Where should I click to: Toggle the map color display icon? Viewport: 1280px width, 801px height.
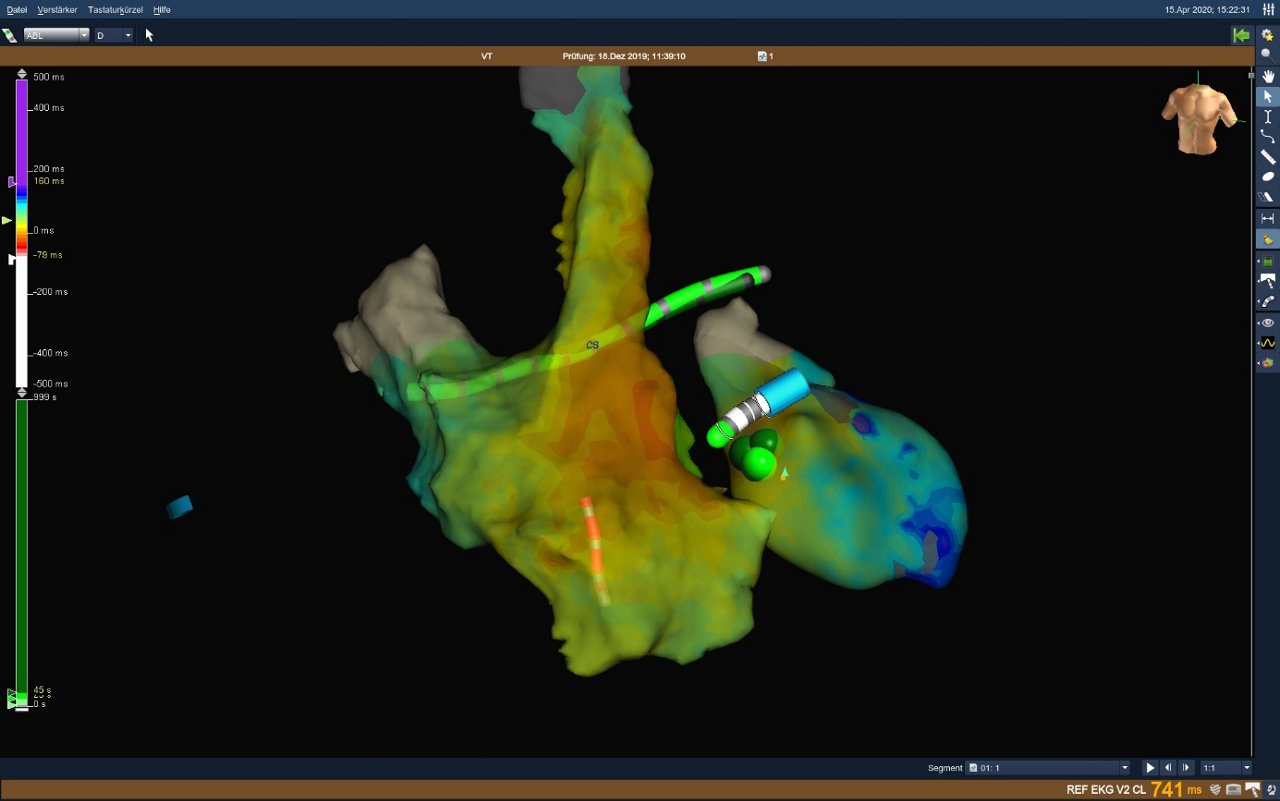point(1266,363)
